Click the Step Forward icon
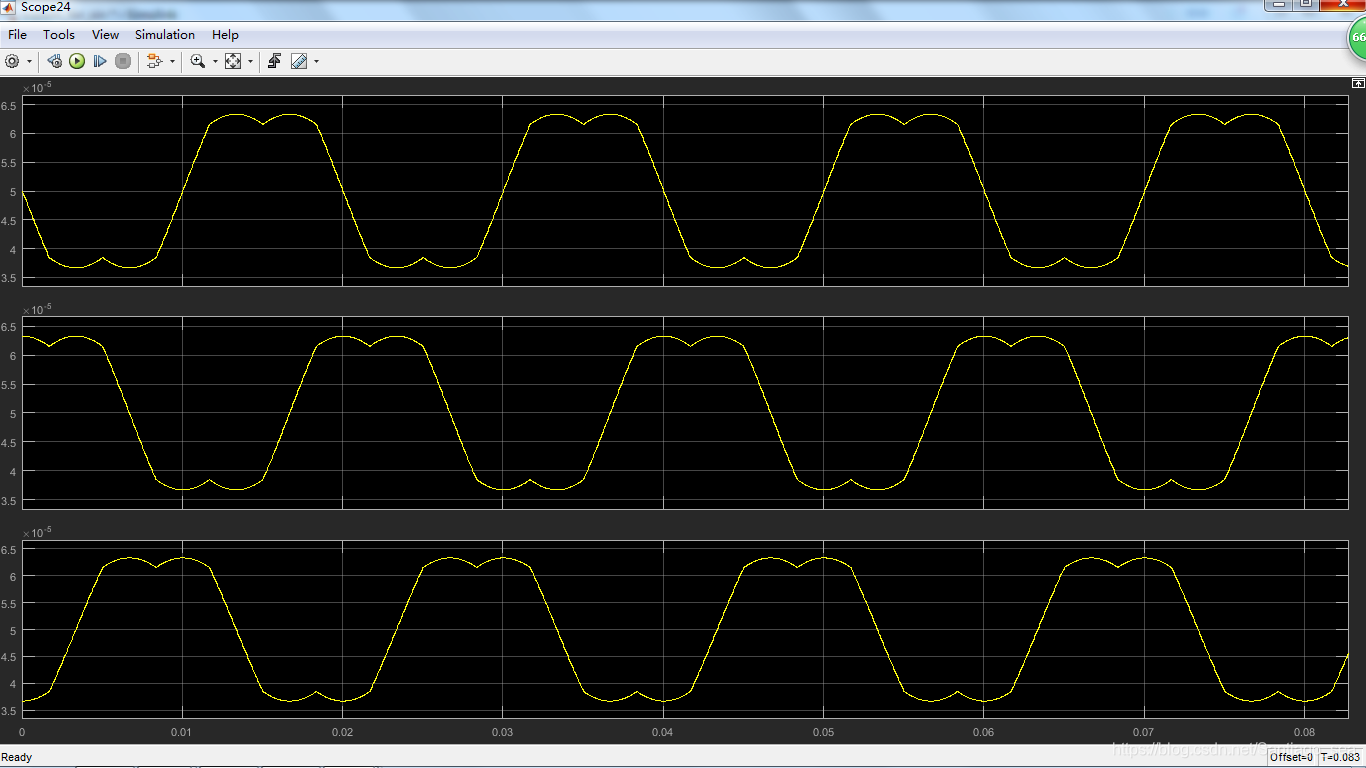Image resolution: width=1366 pixels, height=768 pixels. pos(100,61)
